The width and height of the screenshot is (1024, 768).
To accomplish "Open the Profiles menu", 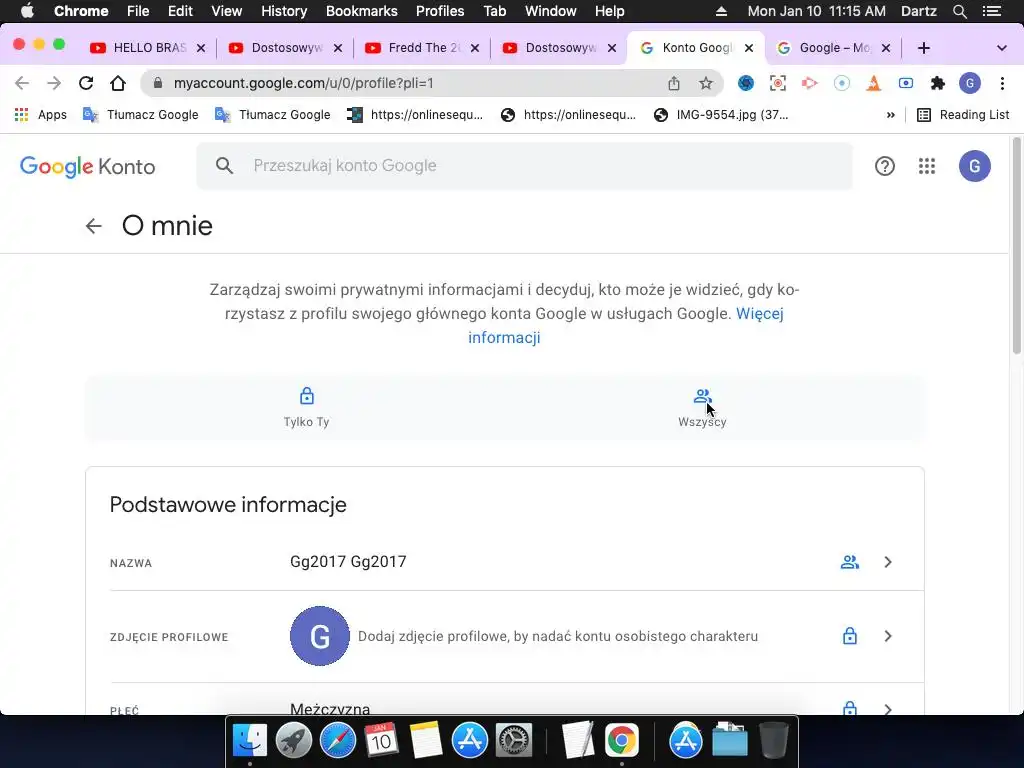I will click(440, 11).
